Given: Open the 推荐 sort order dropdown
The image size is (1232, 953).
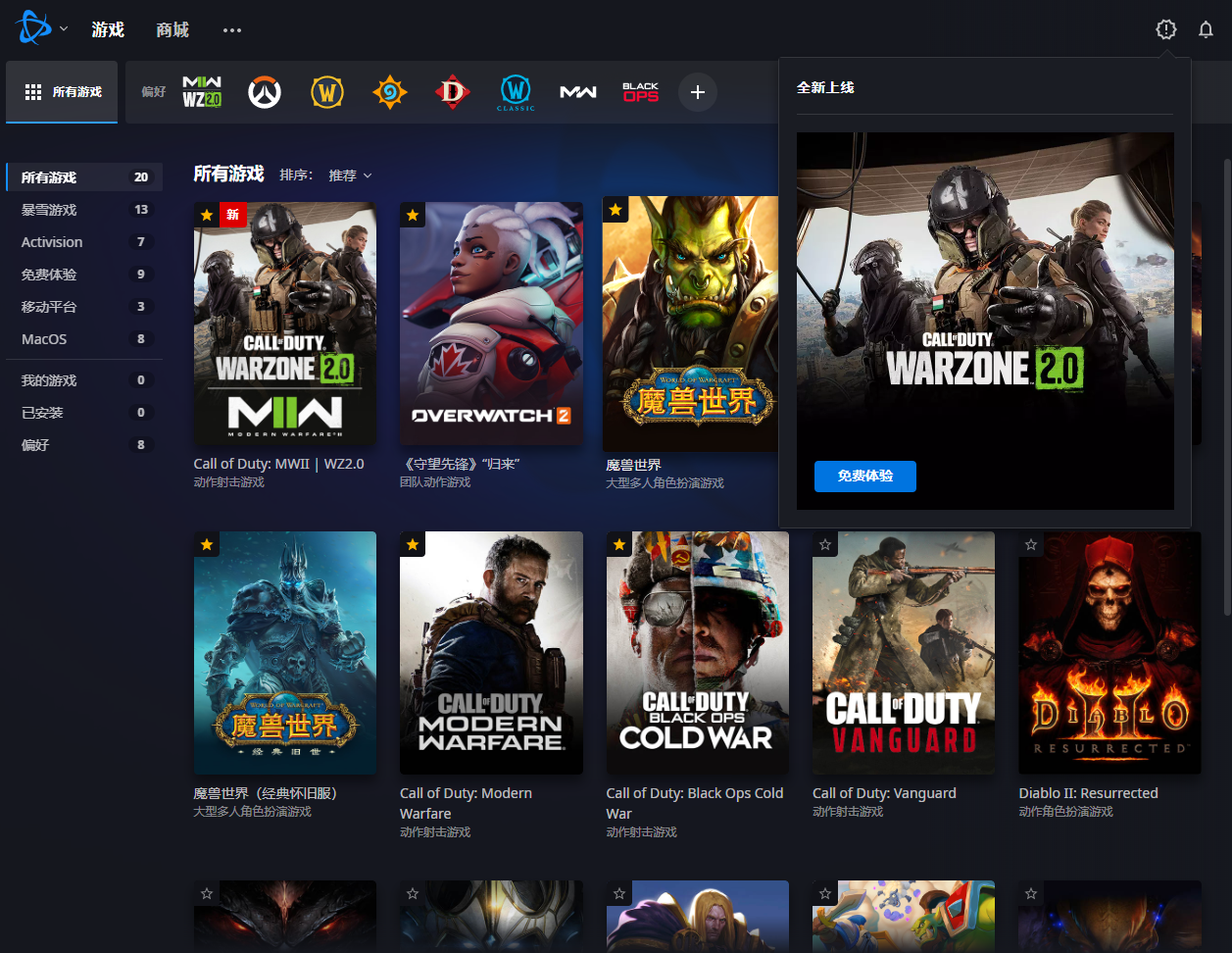Looking at the screenshot, I should pos(350,176).
